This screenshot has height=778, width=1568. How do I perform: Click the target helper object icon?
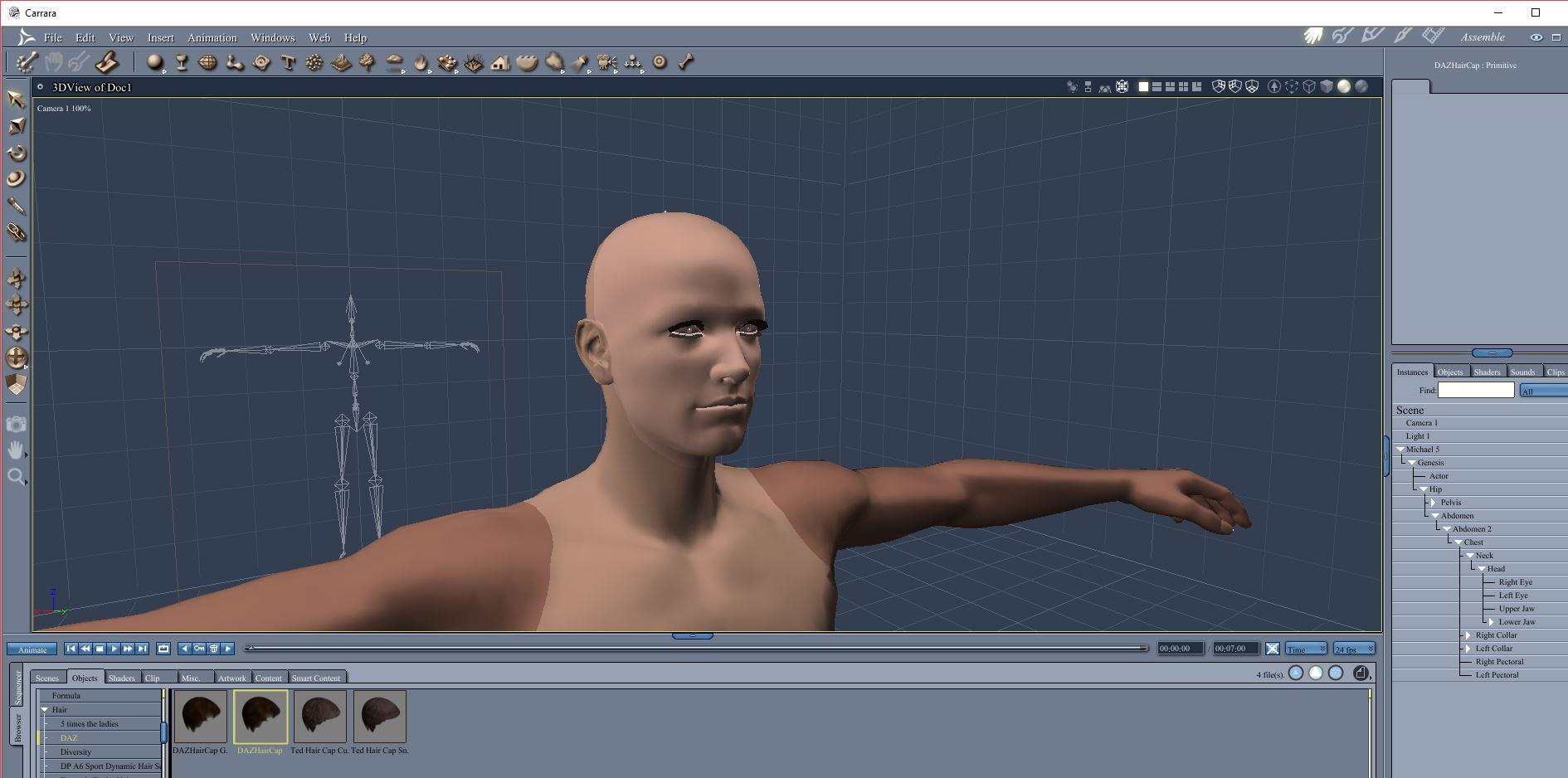tap(660, 62)
